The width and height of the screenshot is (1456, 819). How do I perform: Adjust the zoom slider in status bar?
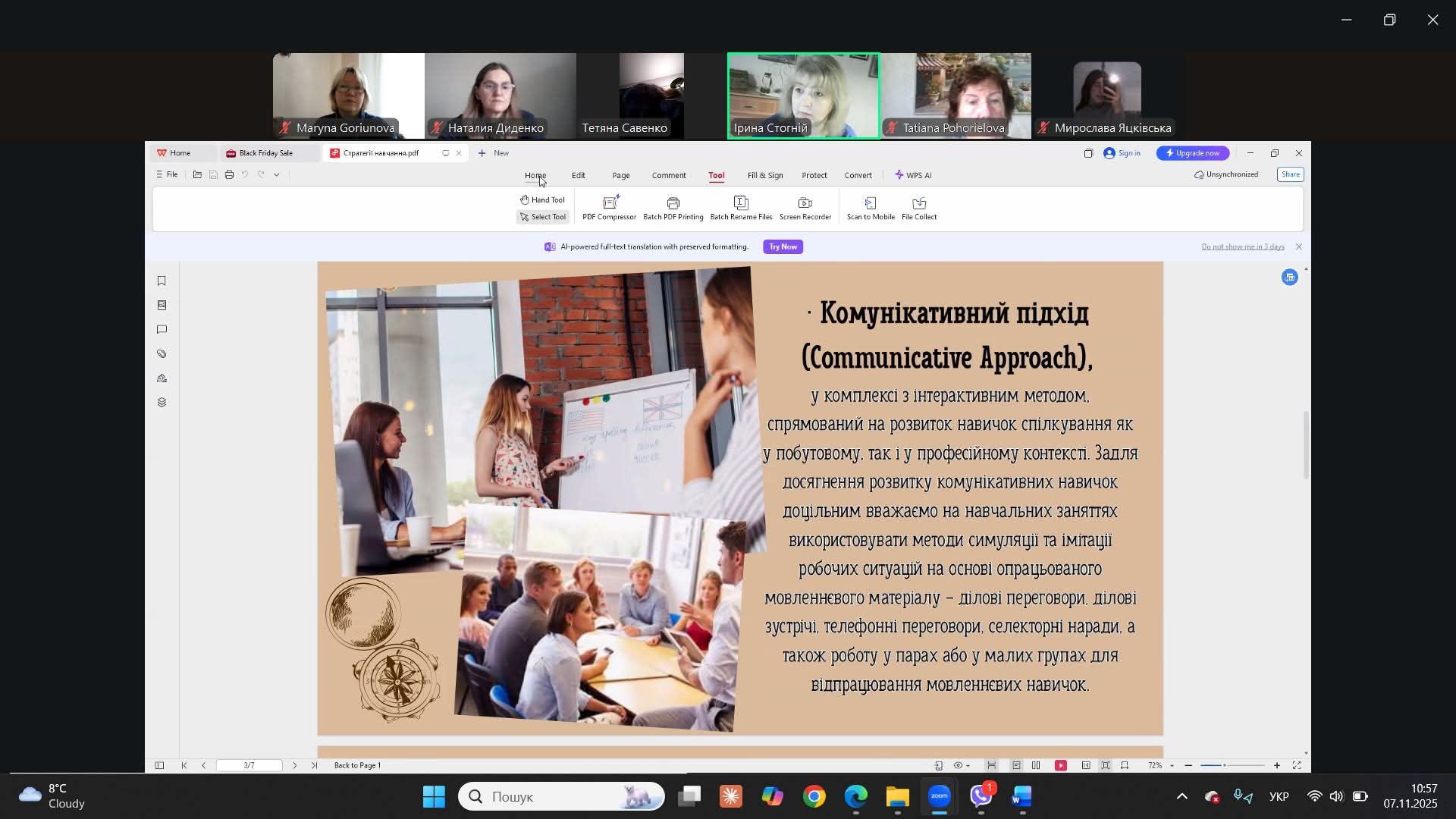coord(1224,766)
